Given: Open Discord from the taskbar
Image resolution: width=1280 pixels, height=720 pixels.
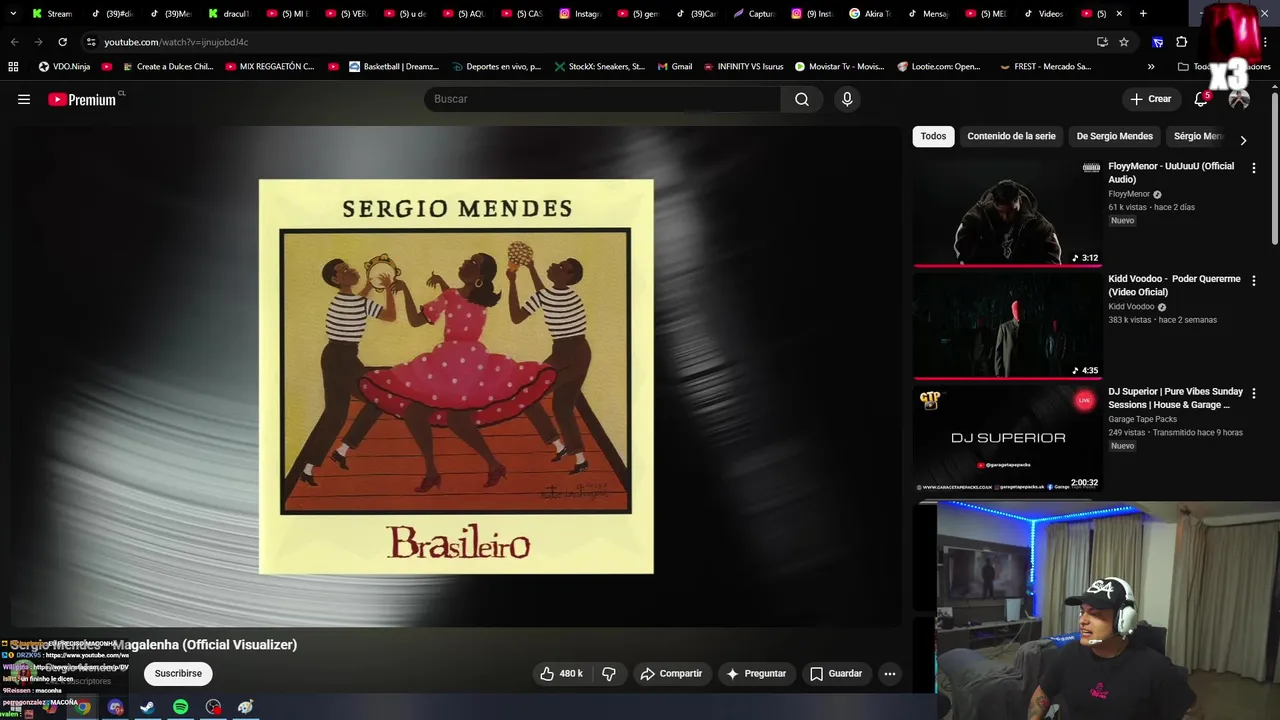Looking at the screenshot, I should tap(115, 707).
